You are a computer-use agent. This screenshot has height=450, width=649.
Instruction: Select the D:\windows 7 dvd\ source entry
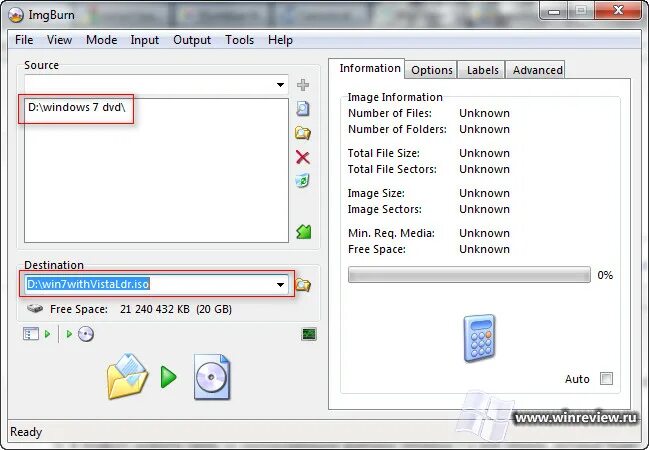pos(77,107)
